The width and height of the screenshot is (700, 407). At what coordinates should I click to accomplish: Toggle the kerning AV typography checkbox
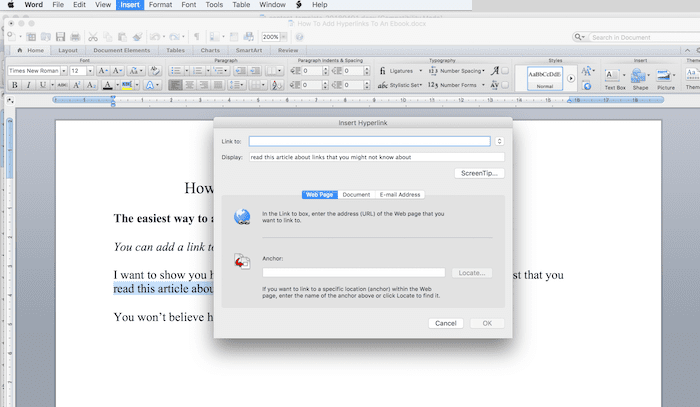505,85
